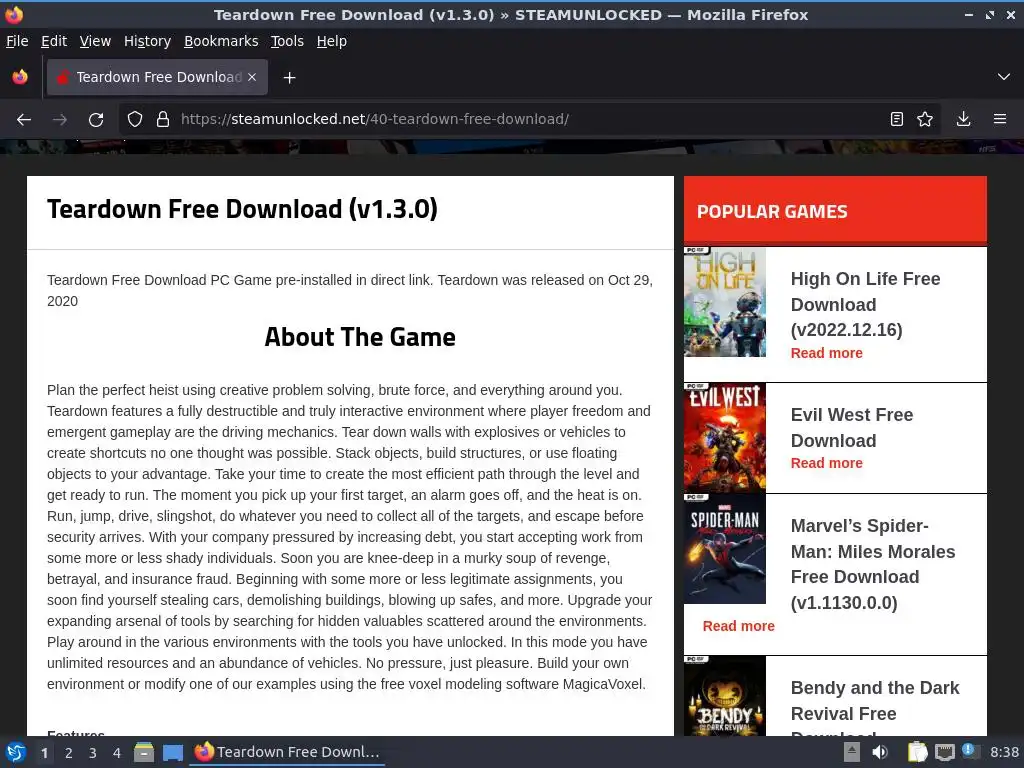Click the Firefox View icon
The image size is (1024, 768).
pos(20,77)
